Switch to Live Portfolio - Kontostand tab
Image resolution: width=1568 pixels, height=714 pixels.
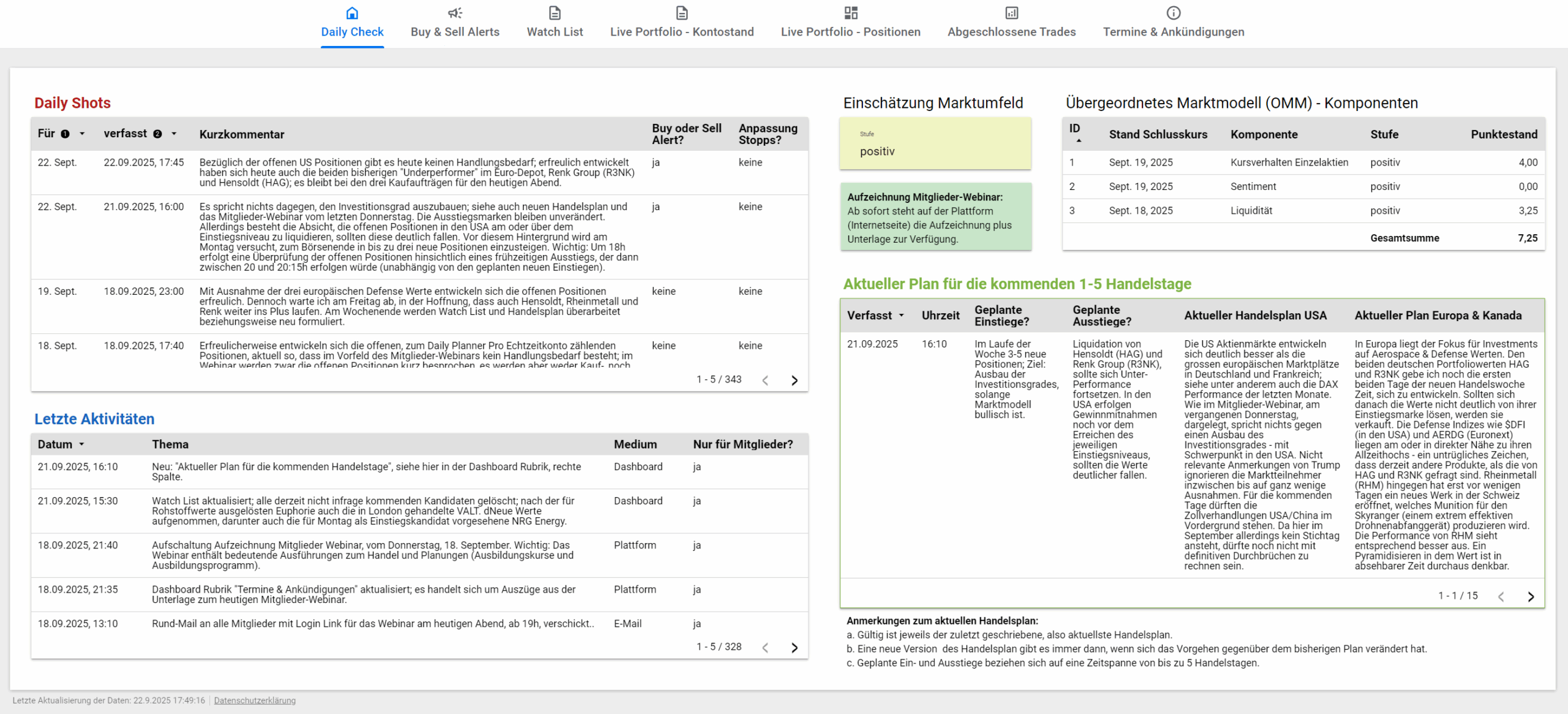point(682,31)
